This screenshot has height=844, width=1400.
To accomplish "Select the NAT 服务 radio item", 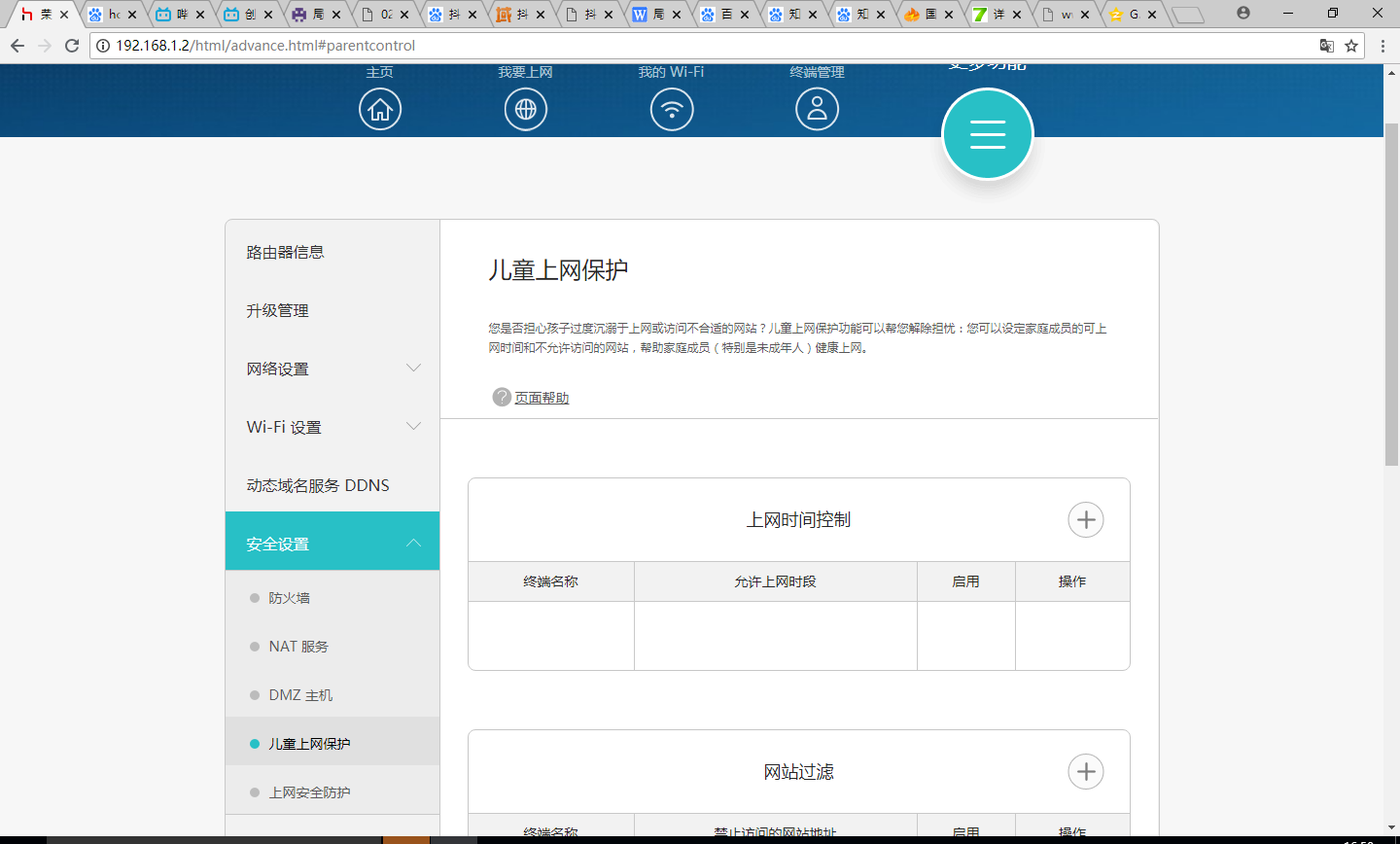I will coord(297,646).
